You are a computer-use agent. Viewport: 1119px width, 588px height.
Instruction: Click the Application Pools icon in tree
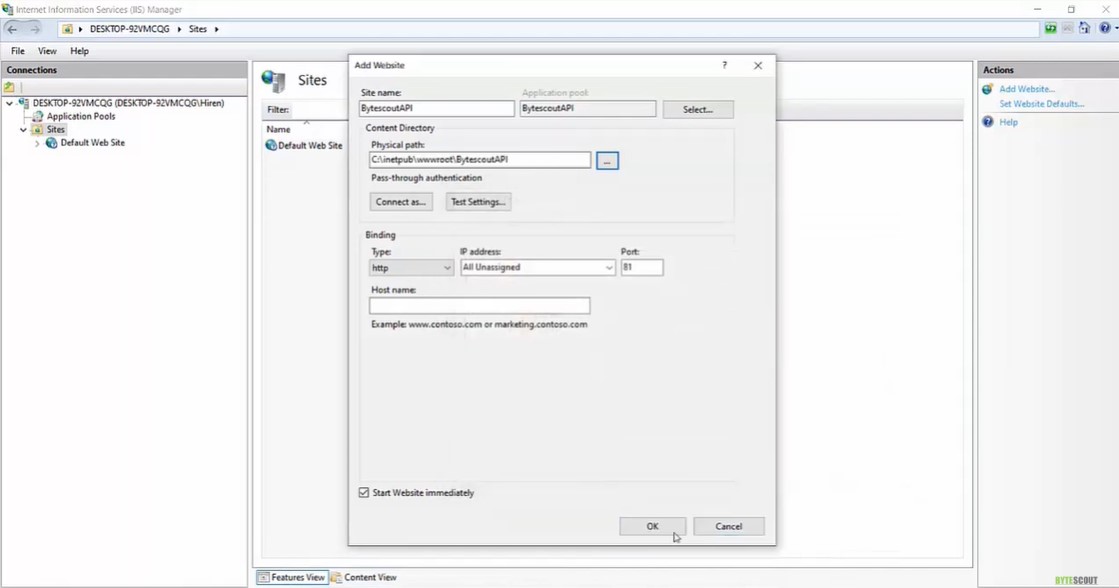click(38, 116)
